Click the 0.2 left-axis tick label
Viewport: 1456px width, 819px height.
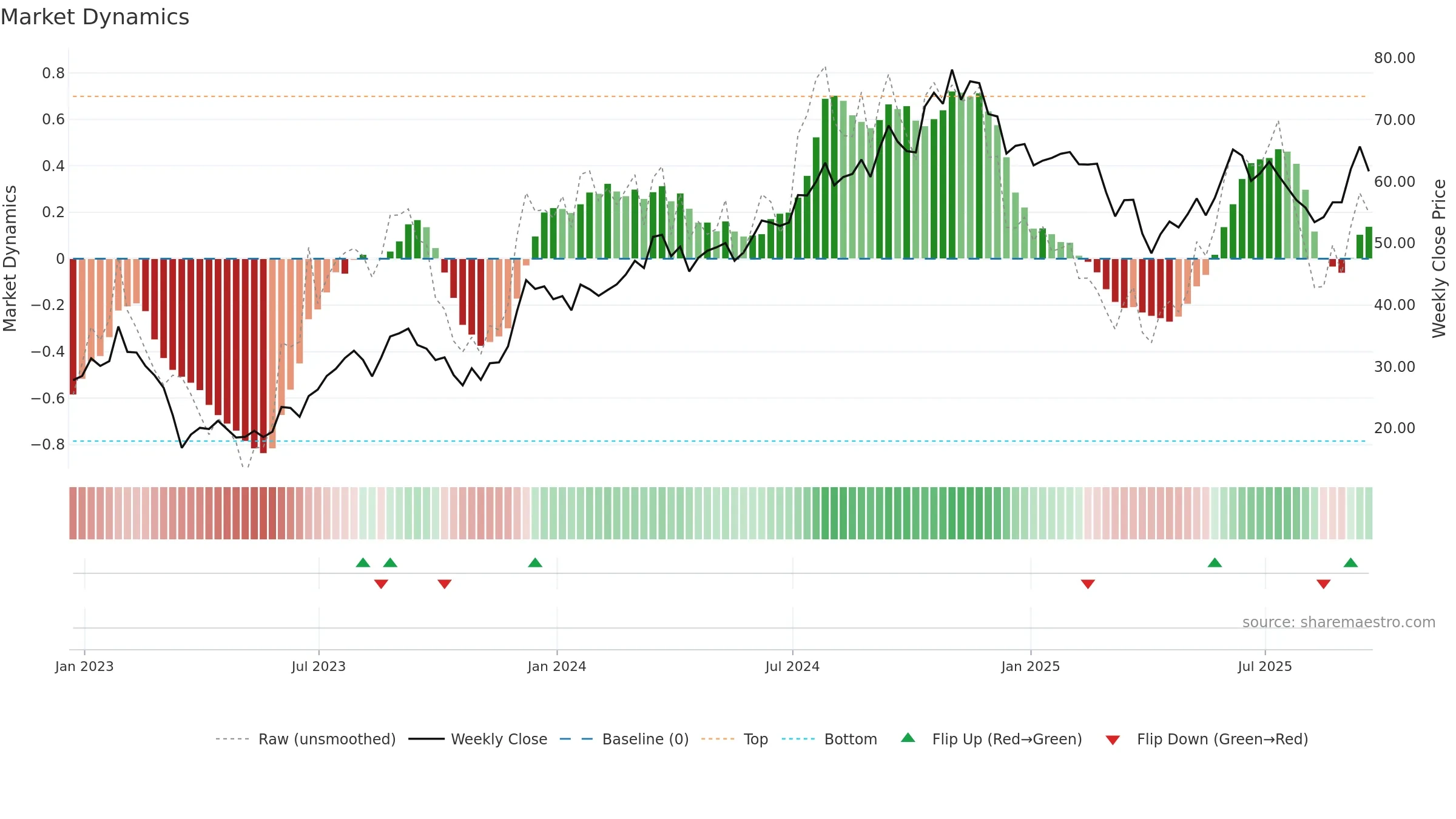pos(53,212)
